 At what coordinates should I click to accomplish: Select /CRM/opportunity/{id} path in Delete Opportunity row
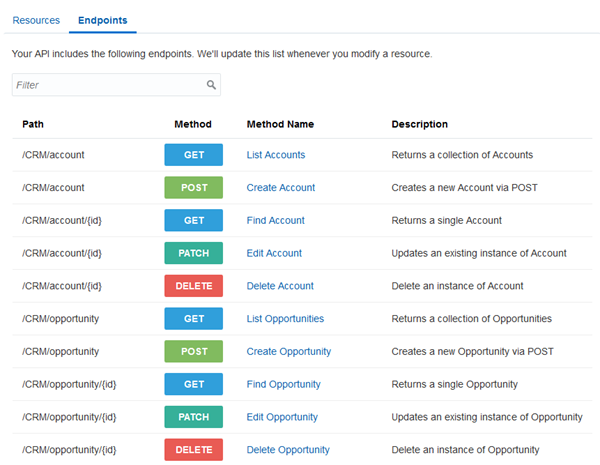coord(69,450)
